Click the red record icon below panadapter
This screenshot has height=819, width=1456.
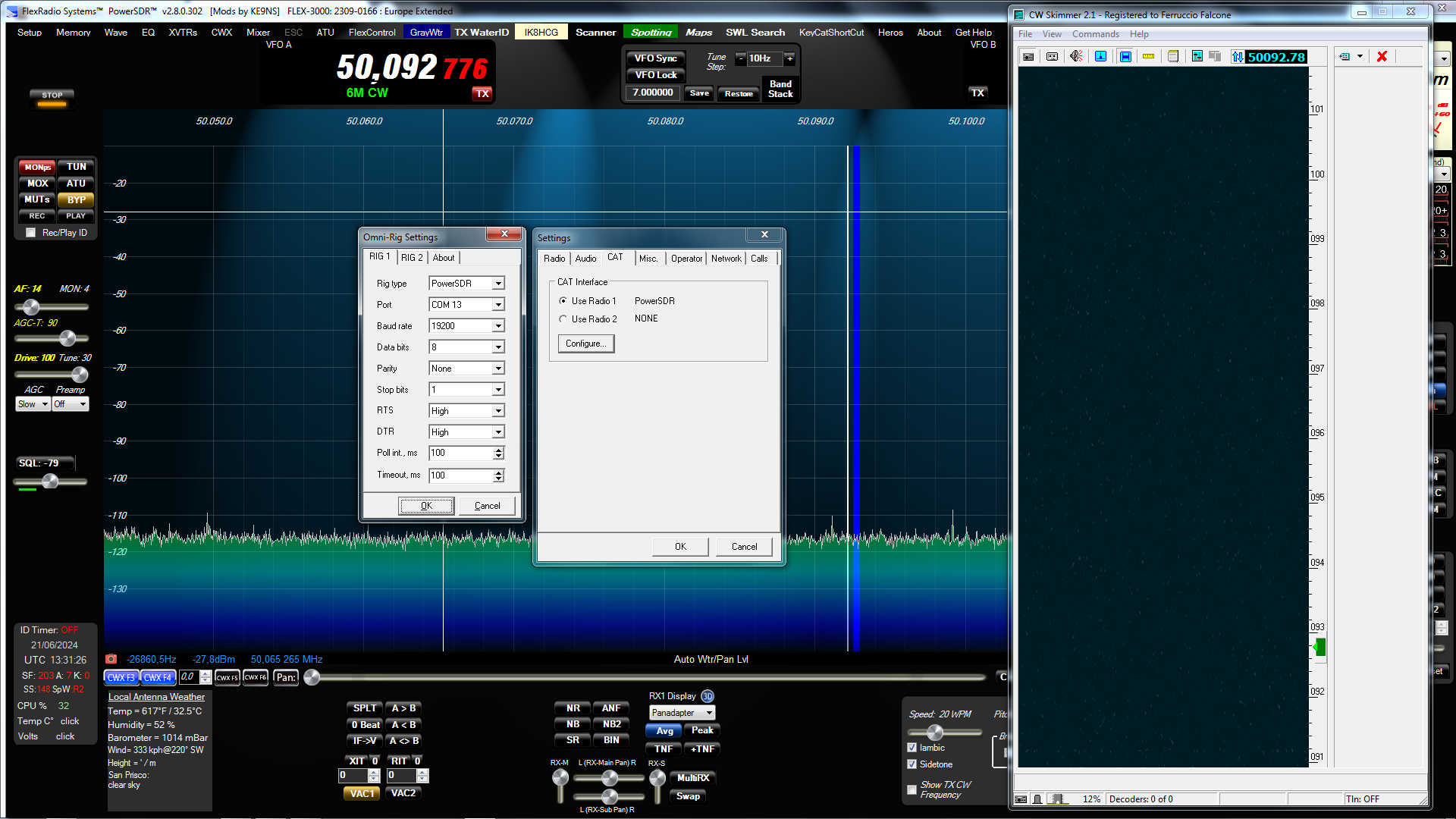tap(111, 659)
